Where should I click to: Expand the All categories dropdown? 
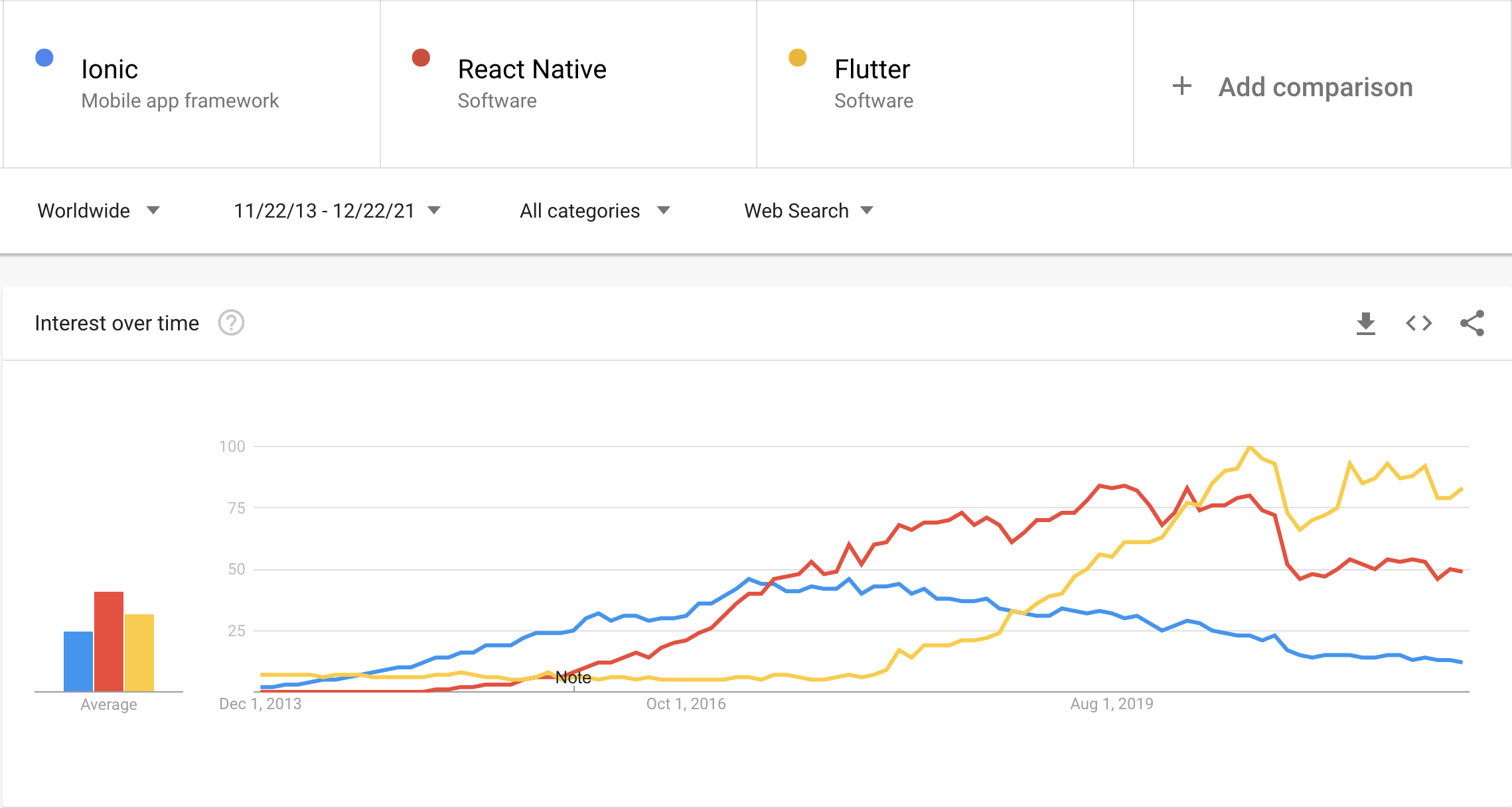coord(594,210)
